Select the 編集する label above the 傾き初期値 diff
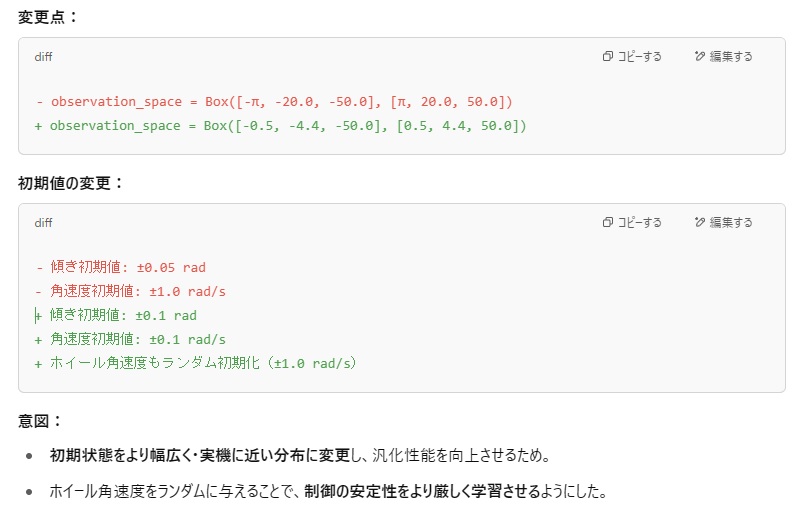808x520 pixels. (x=731, y=222)
